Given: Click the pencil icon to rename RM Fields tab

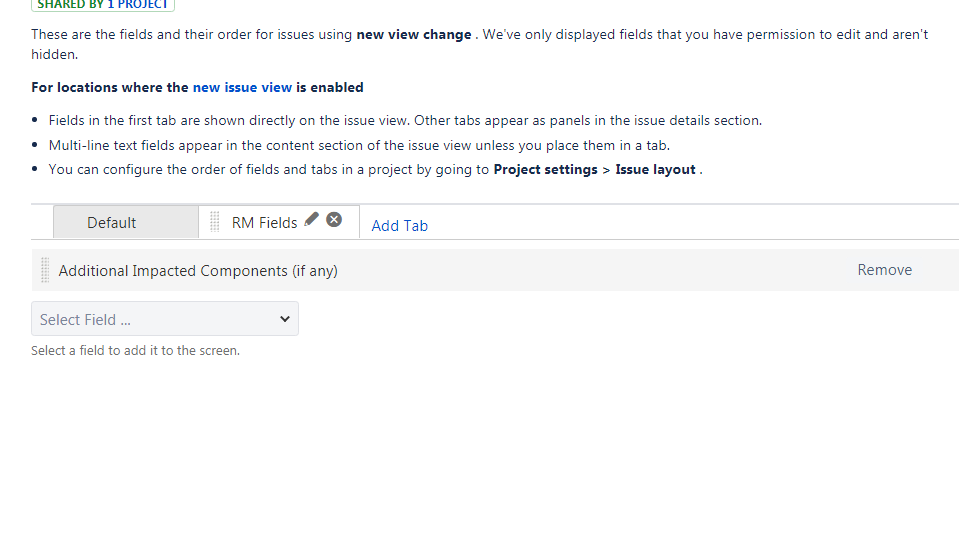Looking at the screenshot, I should pos(312,219).
